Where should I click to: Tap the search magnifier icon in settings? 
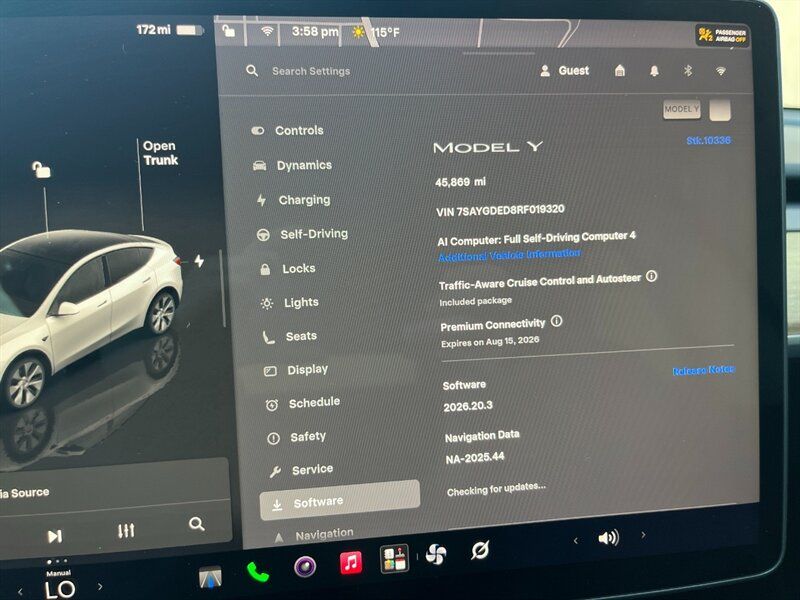[x=252, y=70]
